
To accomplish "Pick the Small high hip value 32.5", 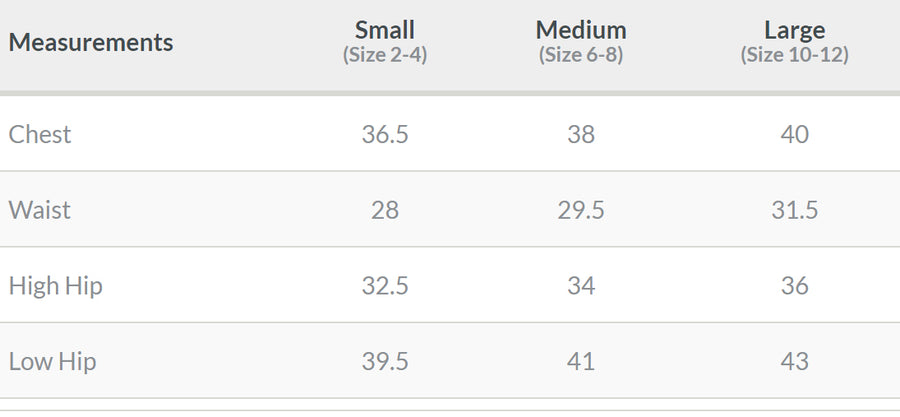I will (x=385, y=286).
